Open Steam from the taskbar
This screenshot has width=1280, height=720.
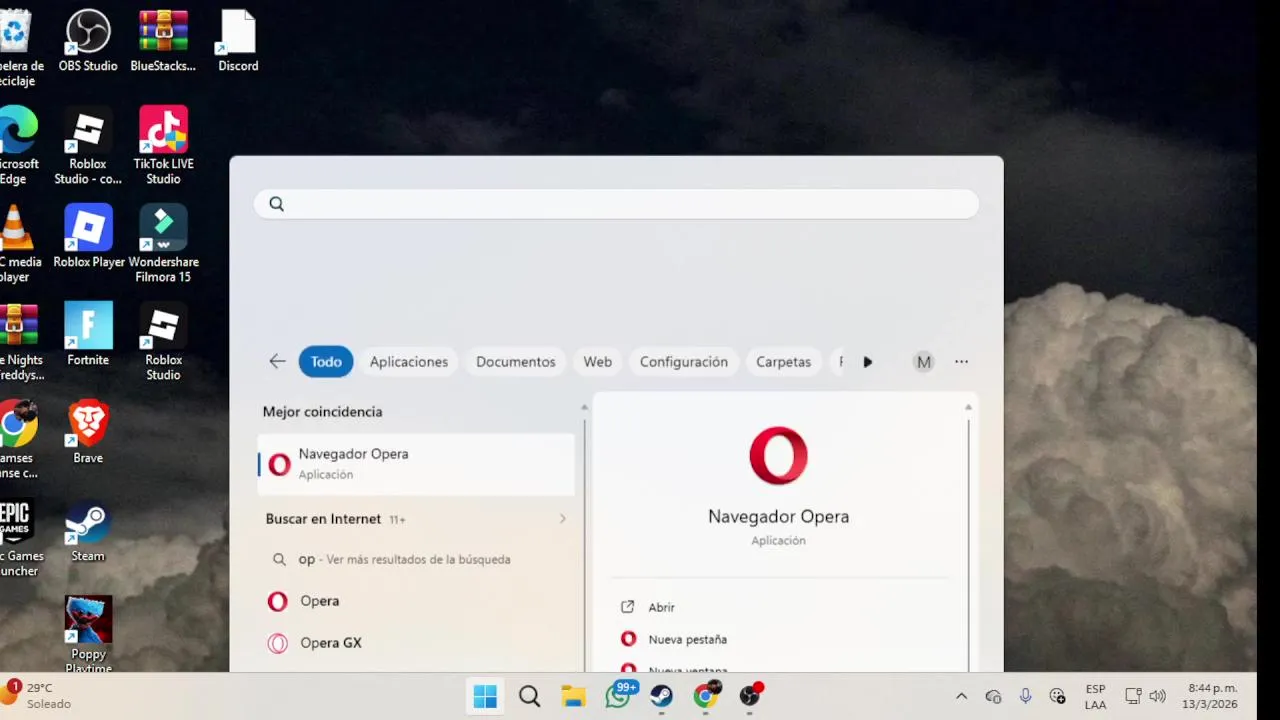tap(661, 696)
